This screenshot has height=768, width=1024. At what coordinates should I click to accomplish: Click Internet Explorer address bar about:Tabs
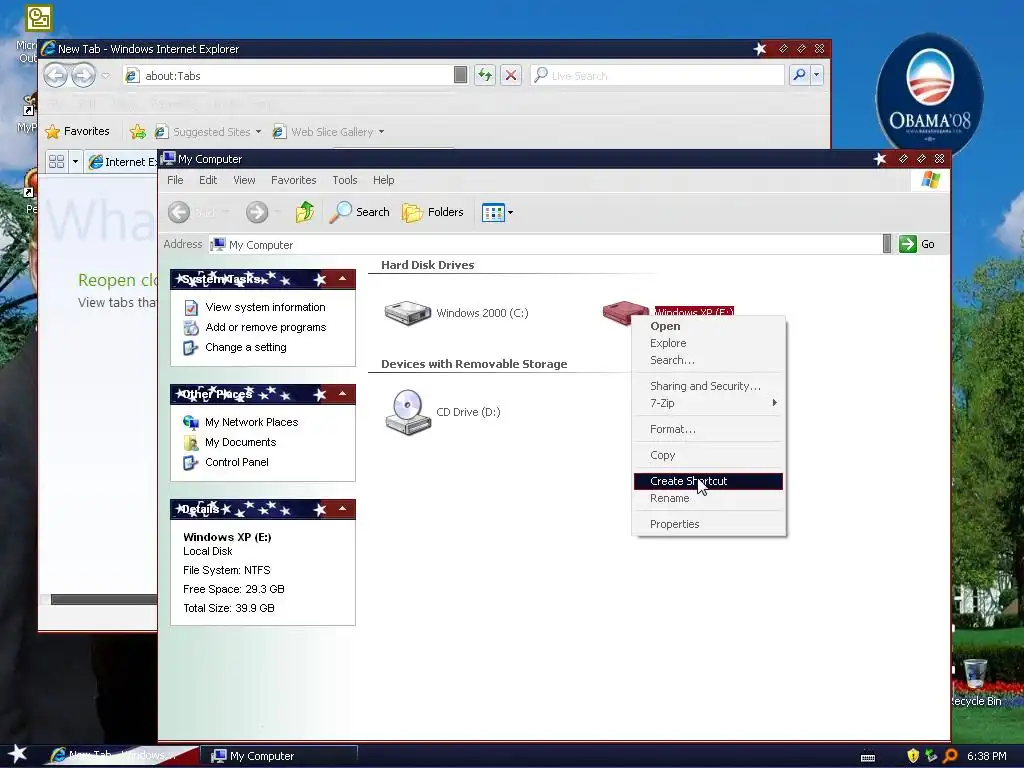(x=287, y=76)
